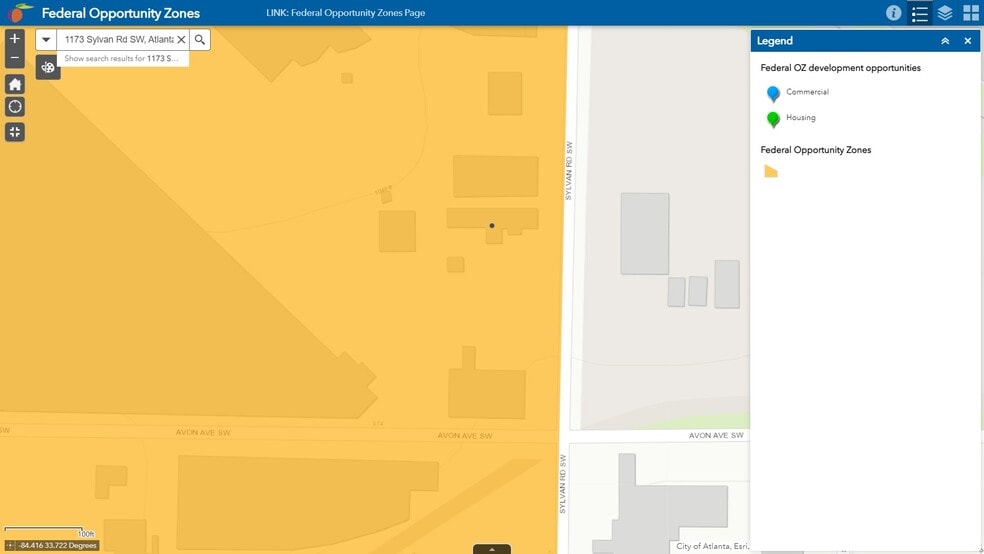This screenshot has width=984, height=554.
Task: Close the Legend panel
Action: 967,41
